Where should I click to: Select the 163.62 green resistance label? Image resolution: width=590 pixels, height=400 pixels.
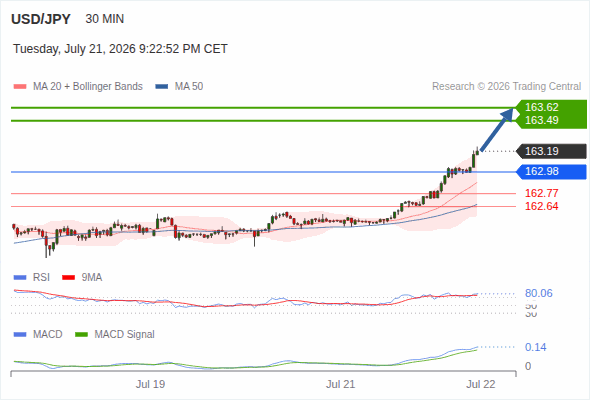541,107
